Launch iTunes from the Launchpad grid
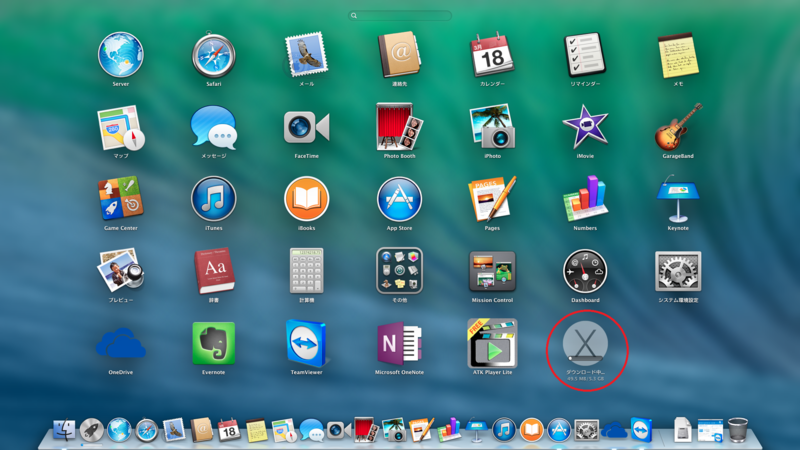 pyautogui.click(x=213, y=199)
